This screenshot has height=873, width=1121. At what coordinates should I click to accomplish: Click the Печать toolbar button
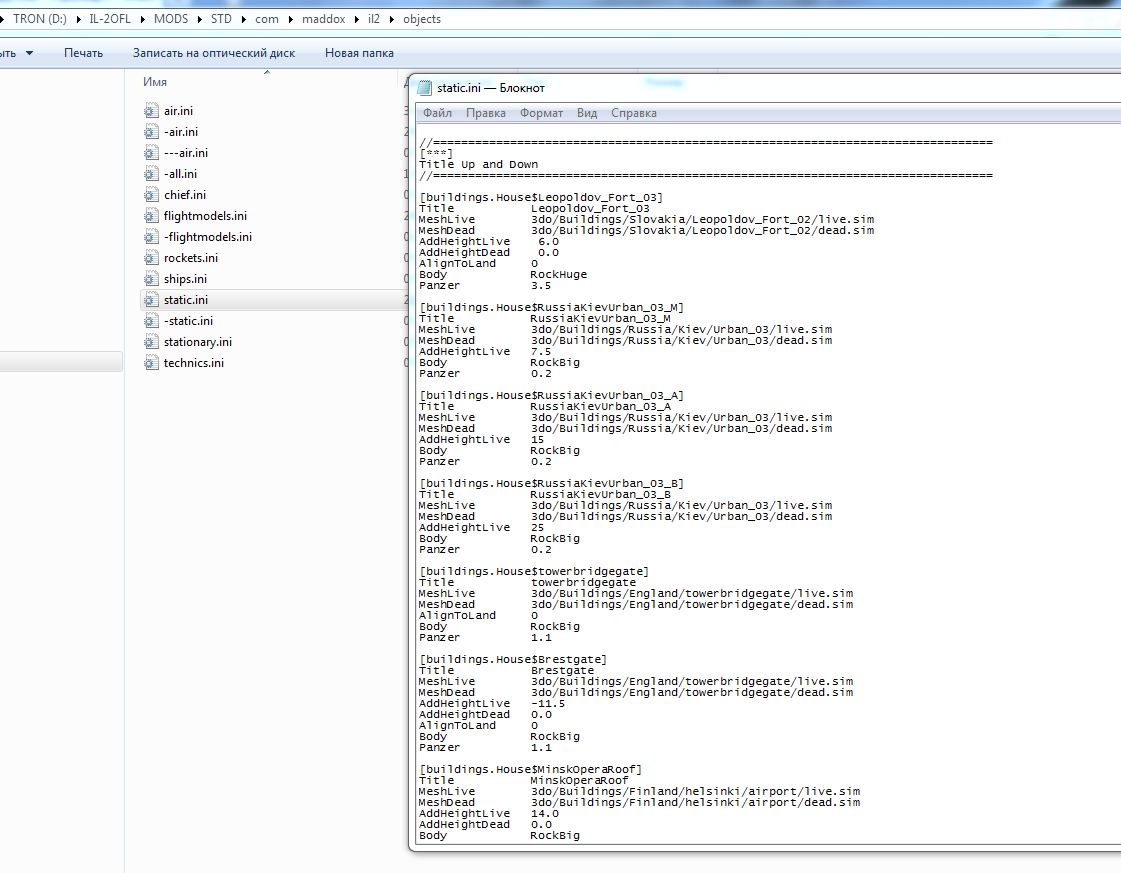(84, 53)
